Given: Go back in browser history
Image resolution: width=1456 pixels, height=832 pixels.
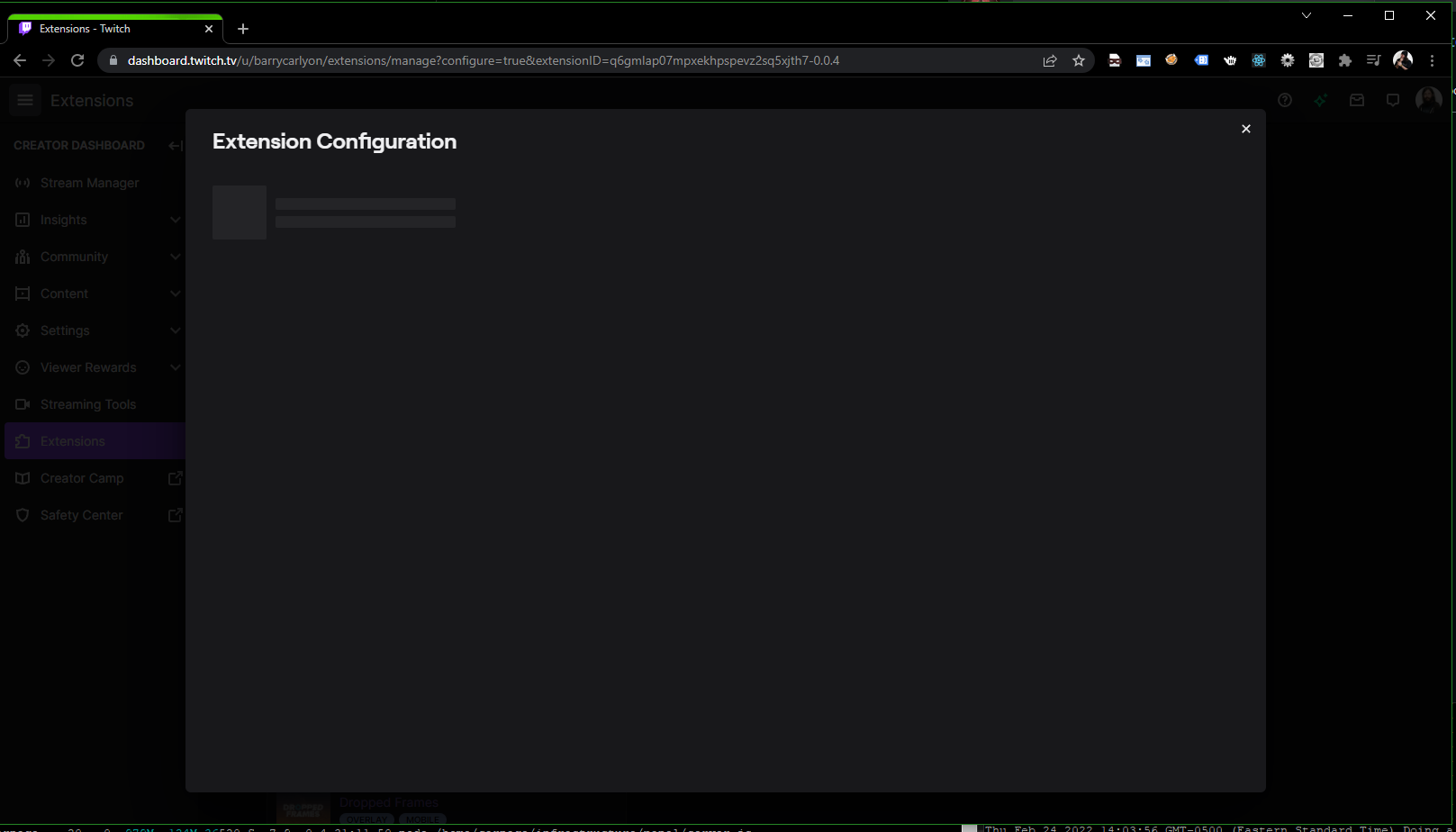Looking at the screenshot, I should (x=20, y=60).
